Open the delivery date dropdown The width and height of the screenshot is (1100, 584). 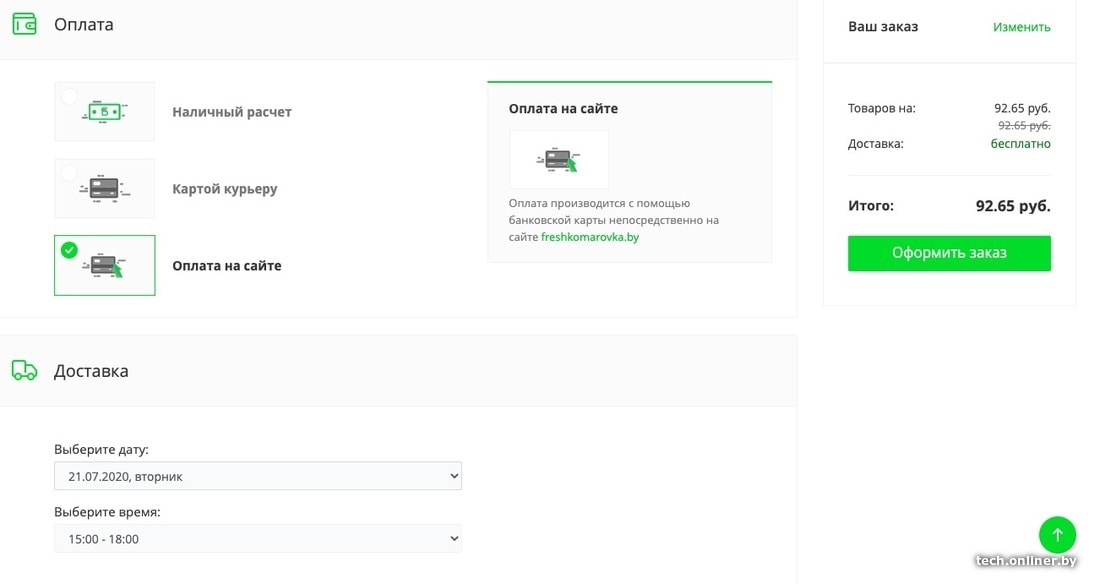pyautogui.click(x=258, y=476)
